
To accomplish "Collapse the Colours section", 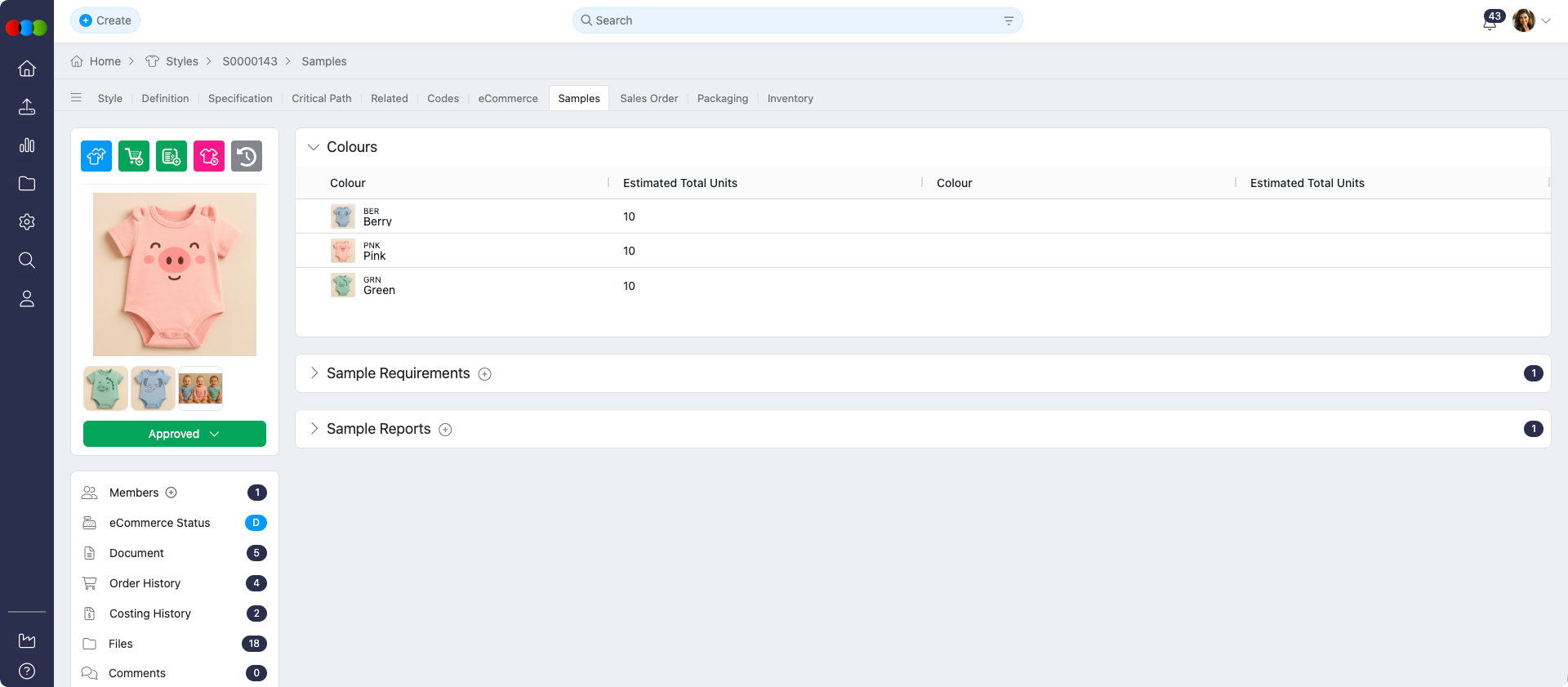I will 314,147.
